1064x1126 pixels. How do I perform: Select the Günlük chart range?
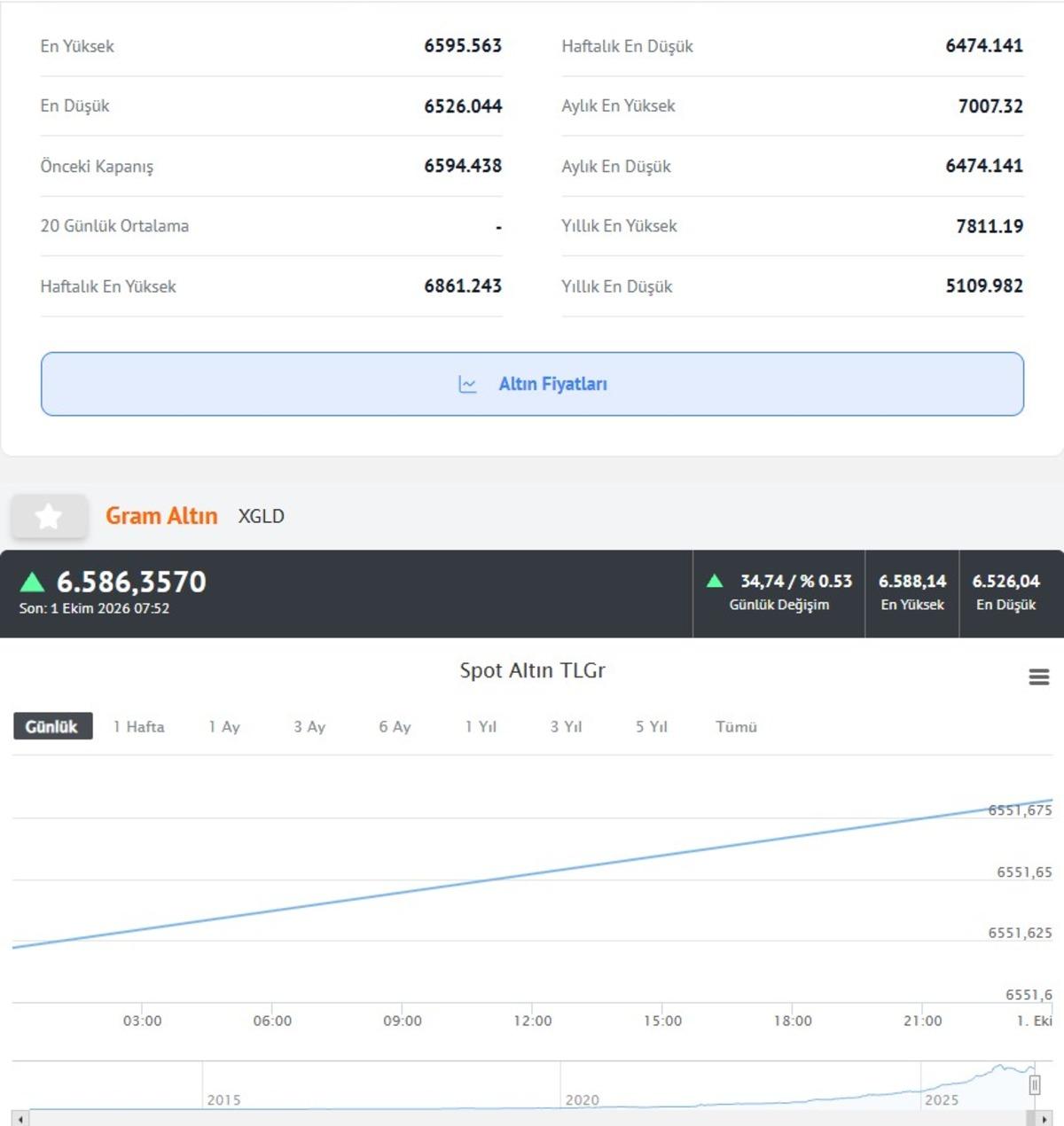pyautogui.click(x=52, y=727)
